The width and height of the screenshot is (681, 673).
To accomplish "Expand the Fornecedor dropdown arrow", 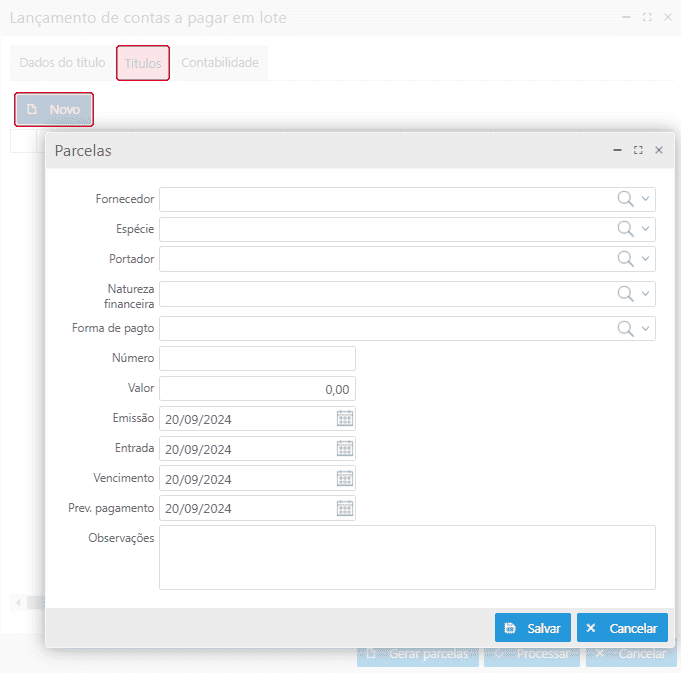I will [x=646, y=199].
